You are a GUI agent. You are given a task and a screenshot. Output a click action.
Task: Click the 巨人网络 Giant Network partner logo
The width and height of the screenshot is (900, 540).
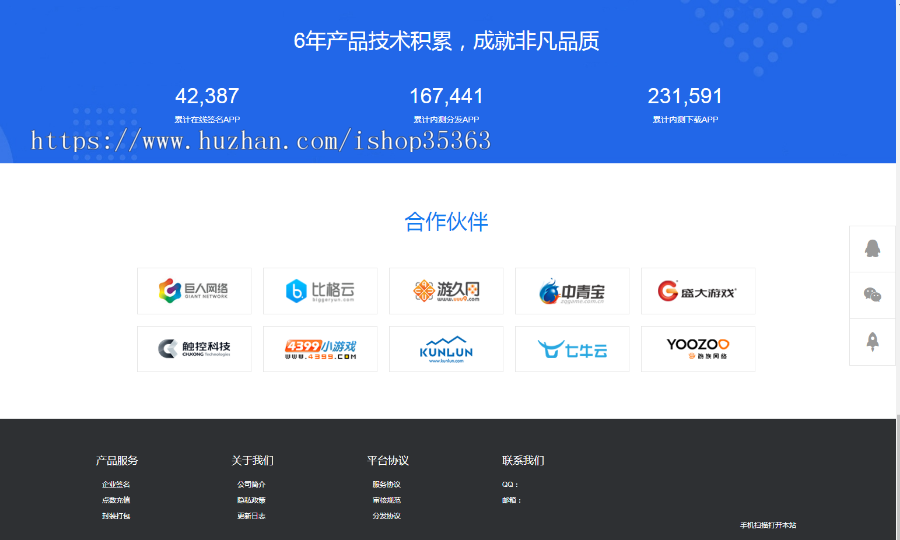coord(194,291)
